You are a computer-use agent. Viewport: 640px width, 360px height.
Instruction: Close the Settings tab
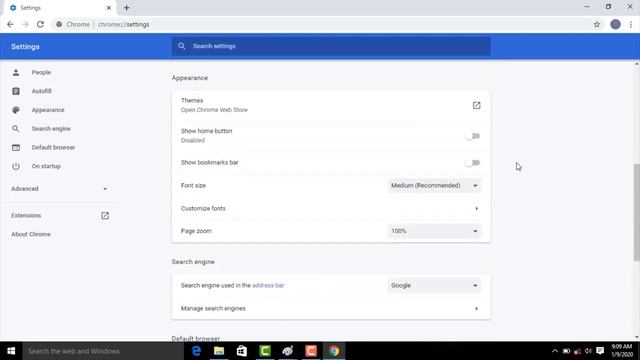click(x=109, y=8)
